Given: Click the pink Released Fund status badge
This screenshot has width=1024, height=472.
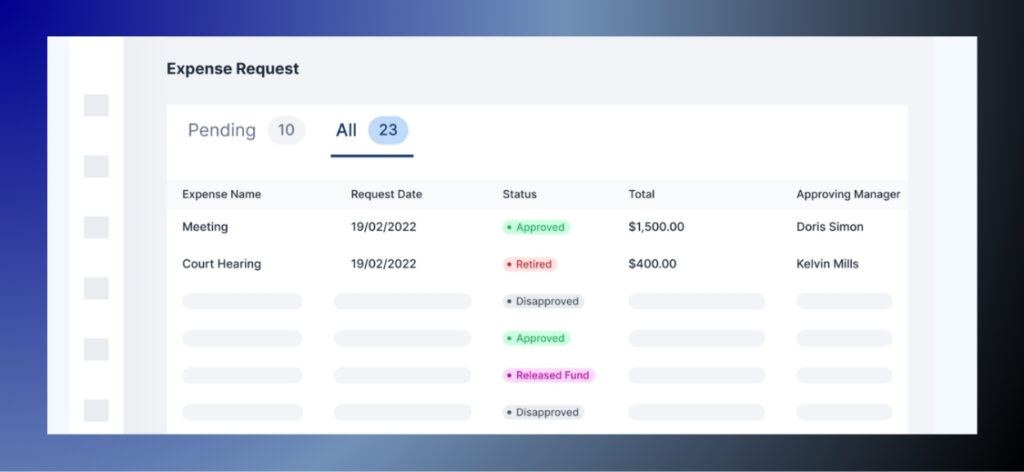Looking at the screenshot, I should tap(548, 375).
